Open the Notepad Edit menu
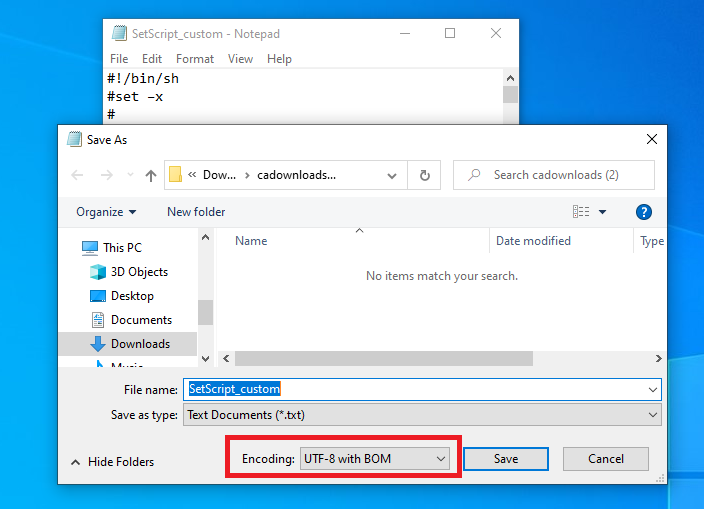 click(152, 59)
